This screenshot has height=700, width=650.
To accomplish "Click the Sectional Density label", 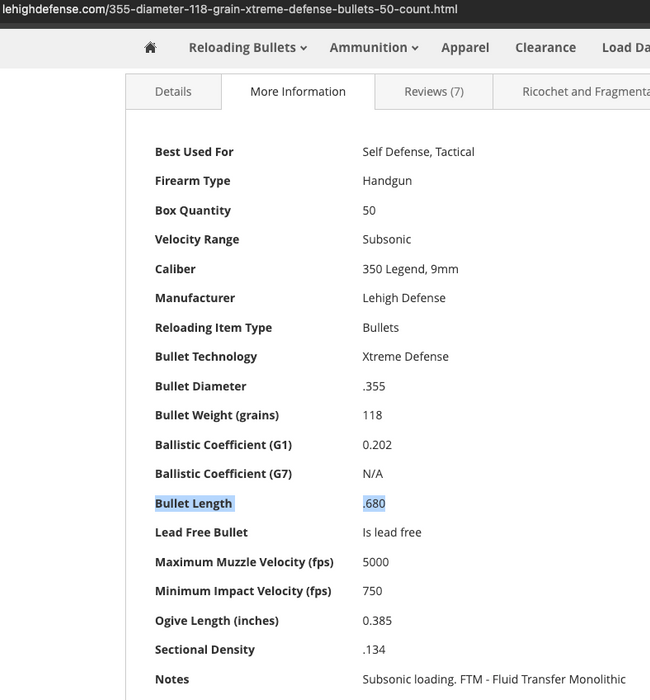I will (x=205, y=650).
